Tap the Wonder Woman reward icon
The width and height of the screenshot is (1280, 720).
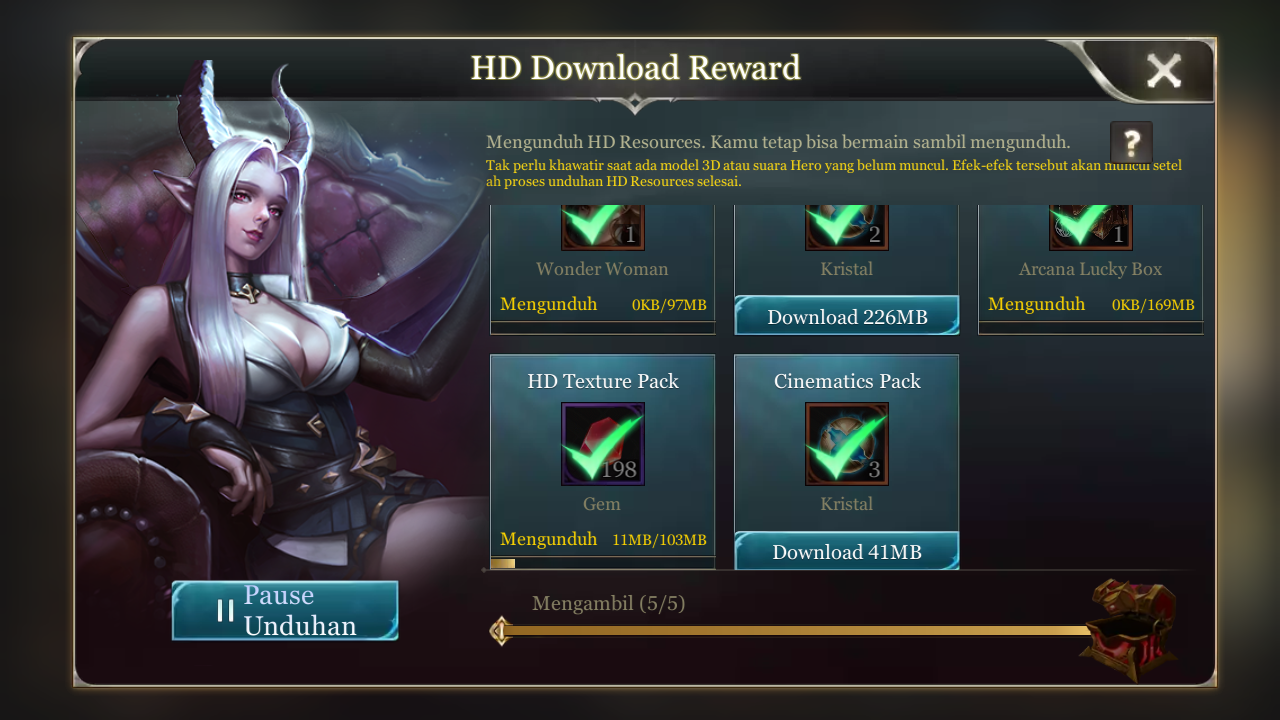pyautogui.click(x=603, y=227)
